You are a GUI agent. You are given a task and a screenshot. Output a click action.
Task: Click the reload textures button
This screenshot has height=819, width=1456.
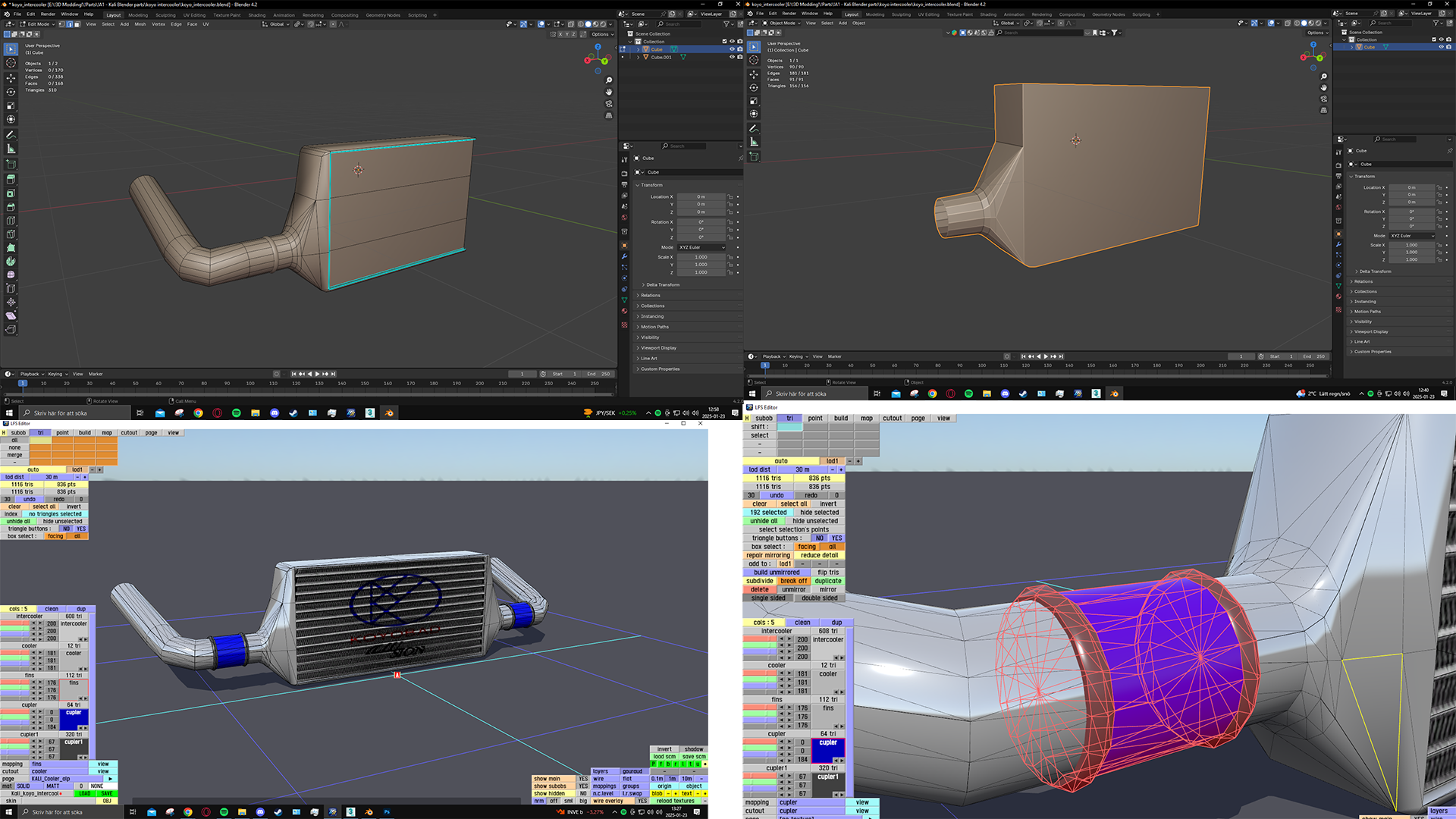coord(675,801)
